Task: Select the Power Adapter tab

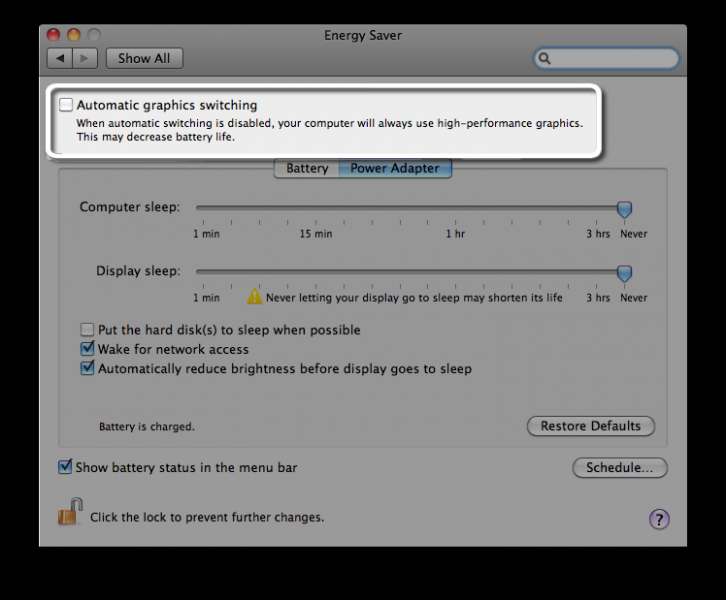Action: (395, 168)
